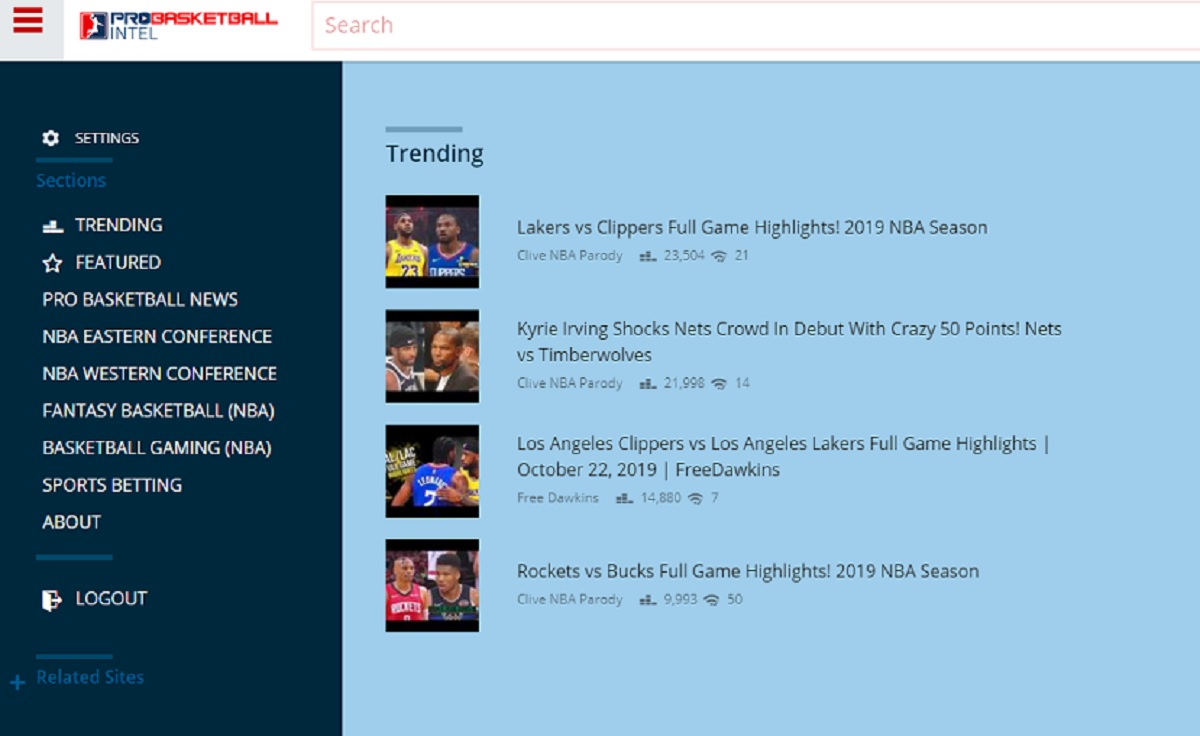This screenshot has height=736, width=1200.
Task: Click signal icon next to 21
Action: click(719, 256)
